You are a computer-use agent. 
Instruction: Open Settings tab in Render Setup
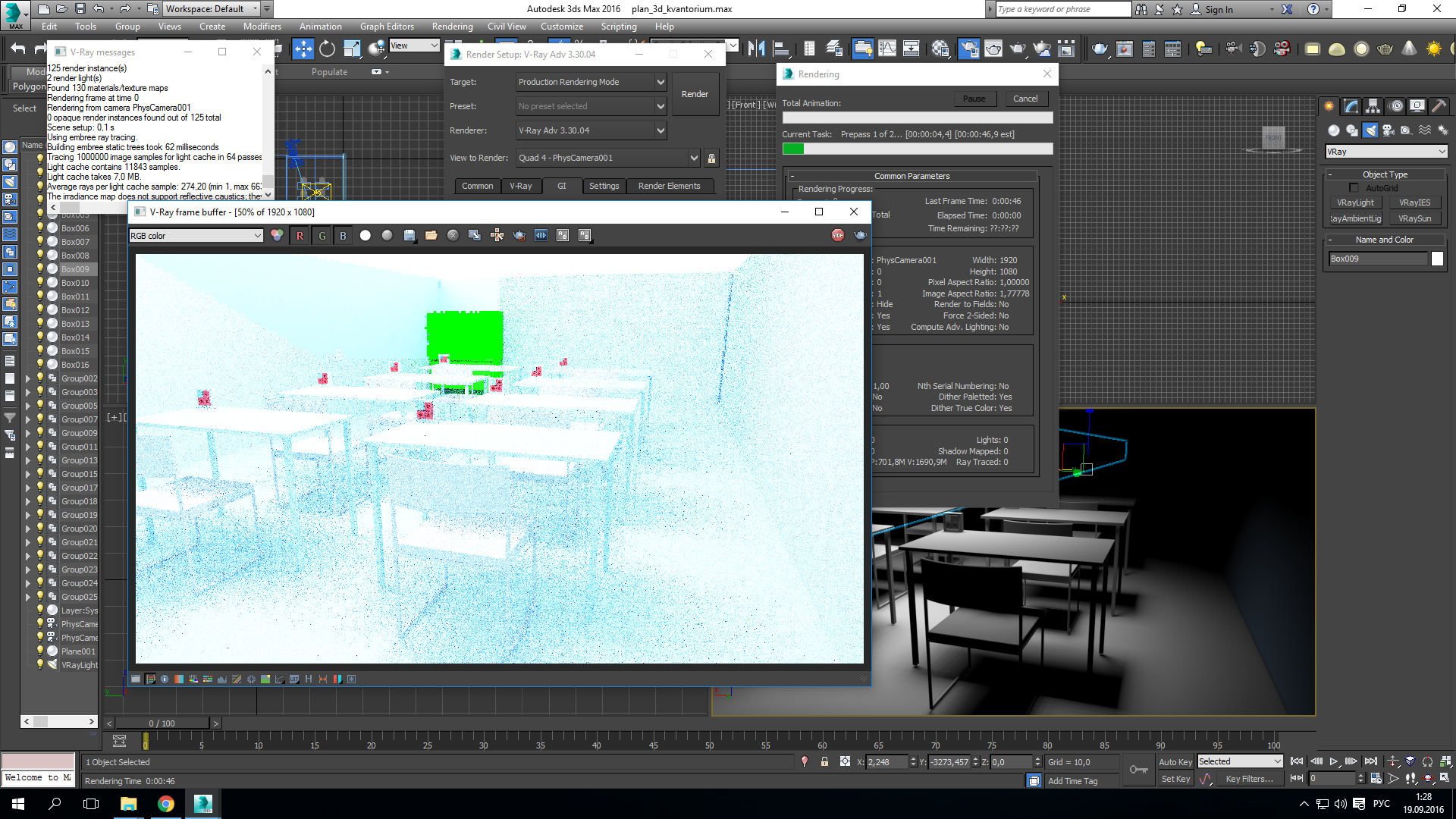604,186
